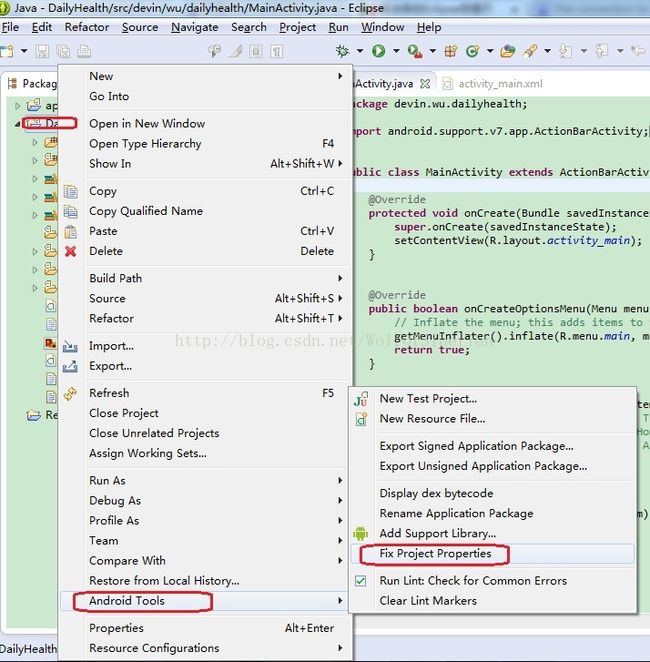
Task: Expand the Run As submenu
Action: (340, 480)
